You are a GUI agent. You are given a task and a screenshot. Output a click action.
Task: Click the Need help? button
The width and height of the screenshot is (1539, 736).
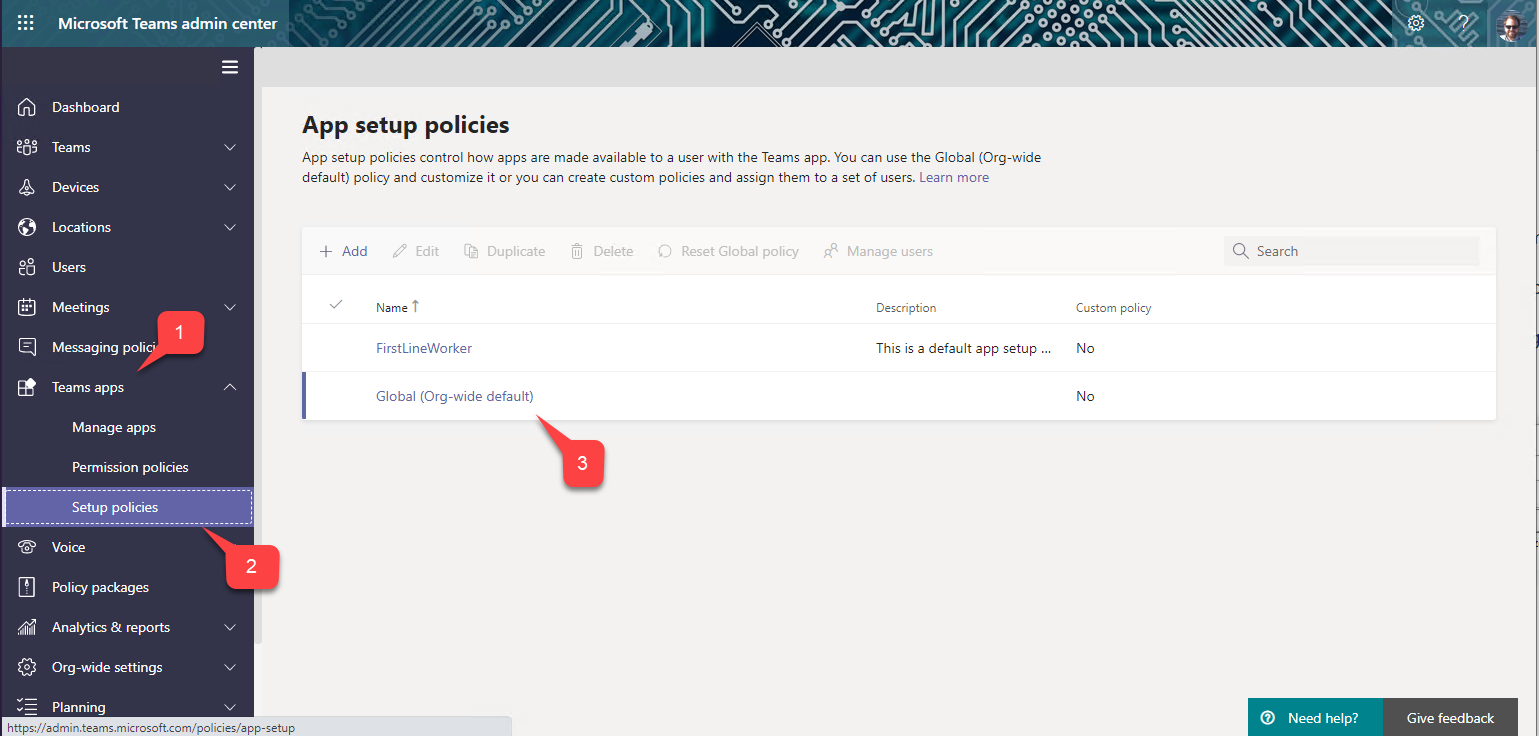tap(1315, 717)
